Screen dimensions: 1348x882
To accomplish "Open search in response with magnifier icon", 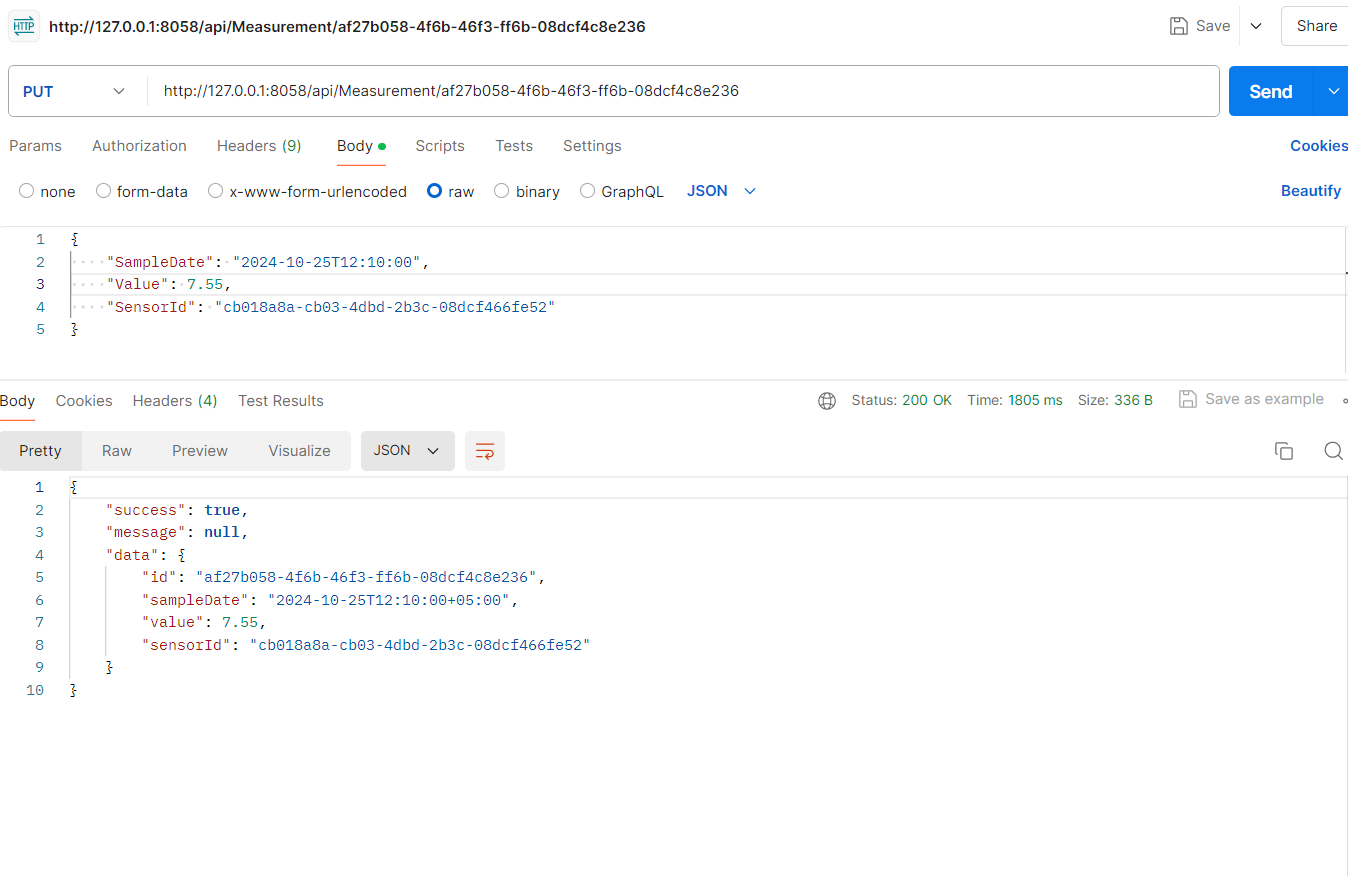I will tap(1333, 451).
